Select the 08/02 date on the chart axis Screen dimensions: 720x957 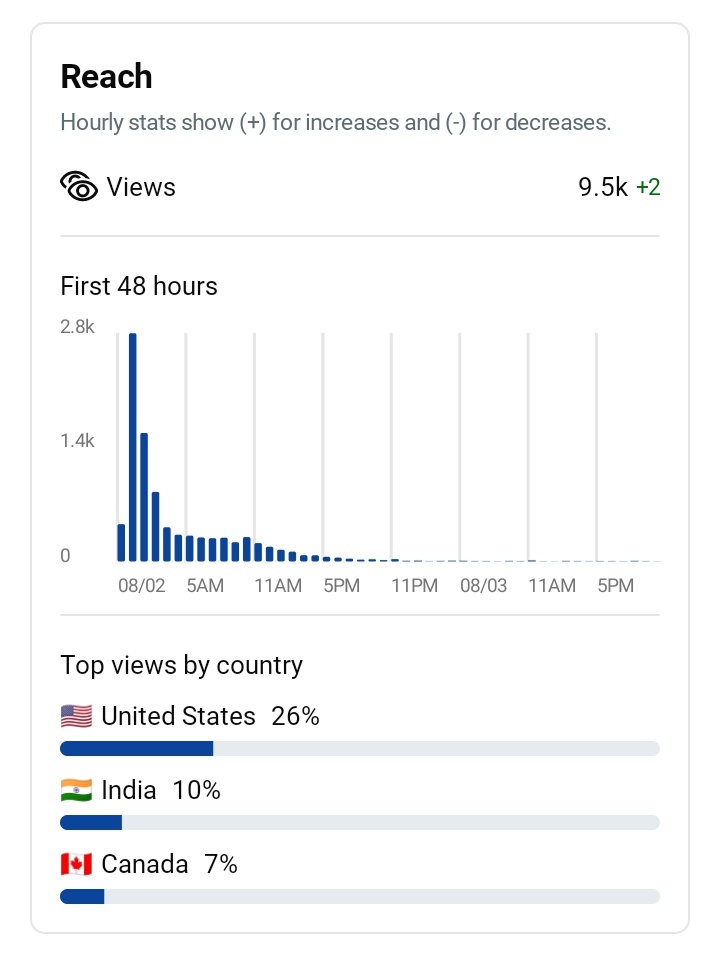141,586
